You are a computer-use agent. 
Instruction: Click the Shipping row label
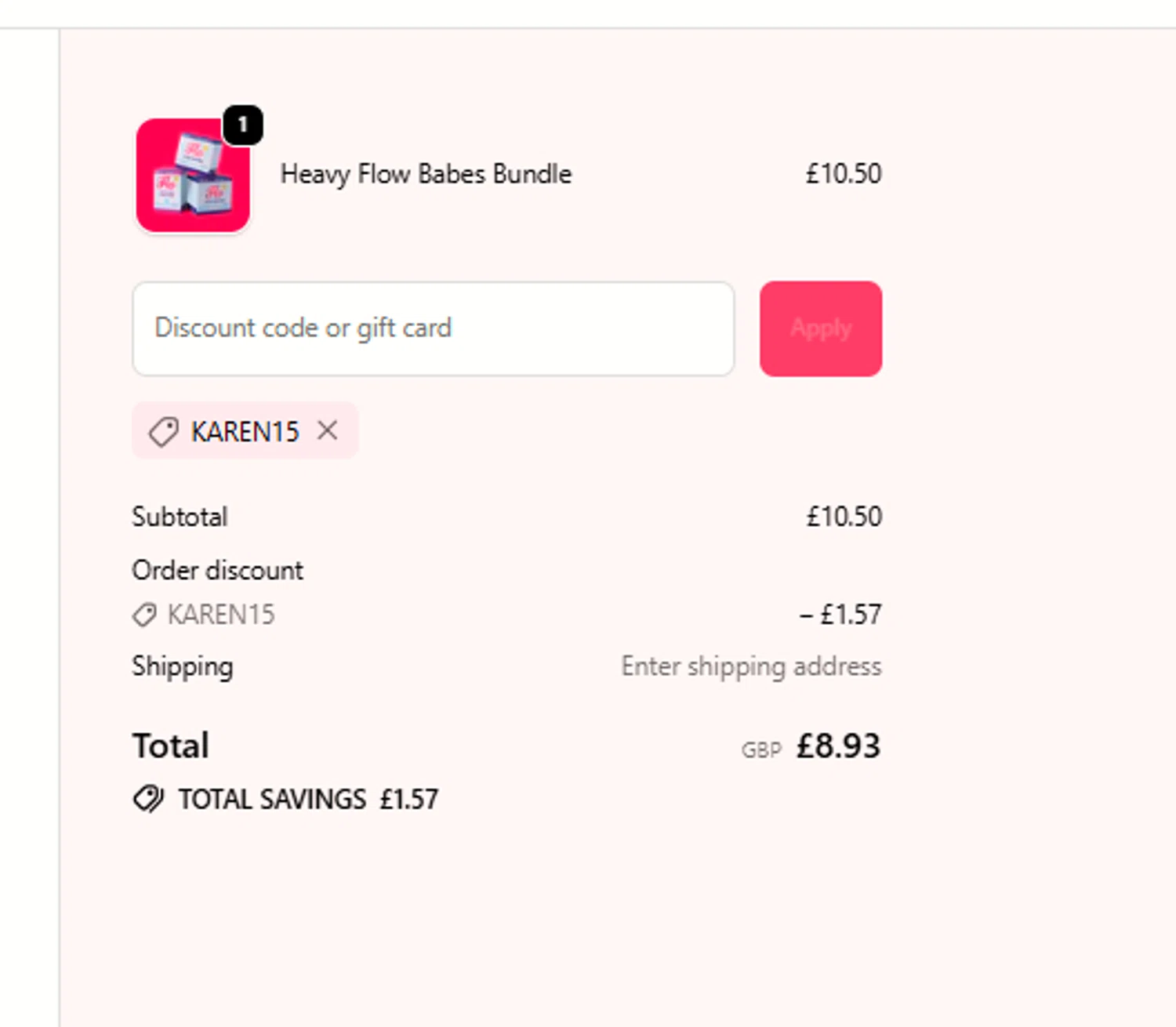[183, 666]
